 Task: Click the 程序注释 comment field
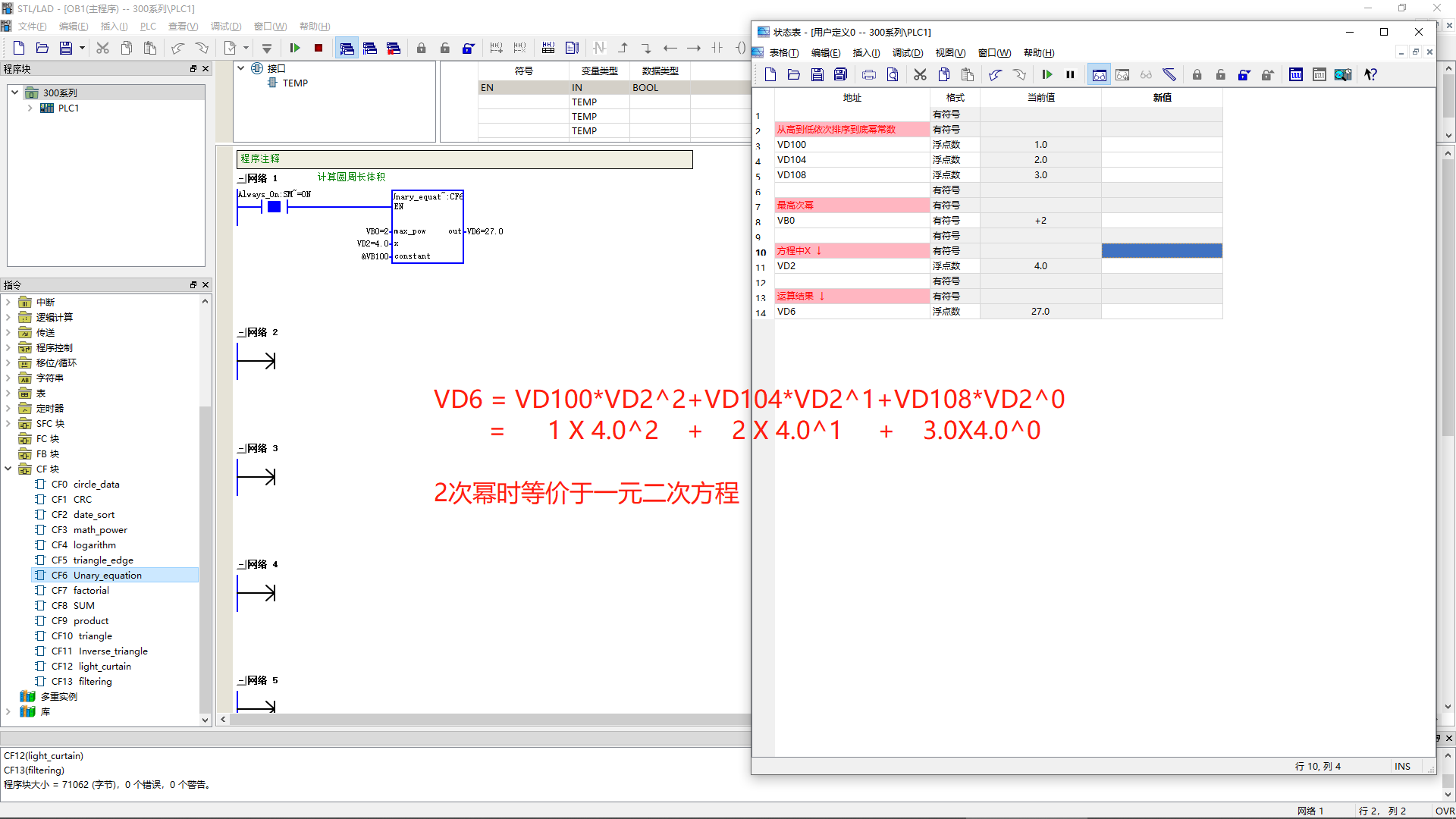pos(464,159)
